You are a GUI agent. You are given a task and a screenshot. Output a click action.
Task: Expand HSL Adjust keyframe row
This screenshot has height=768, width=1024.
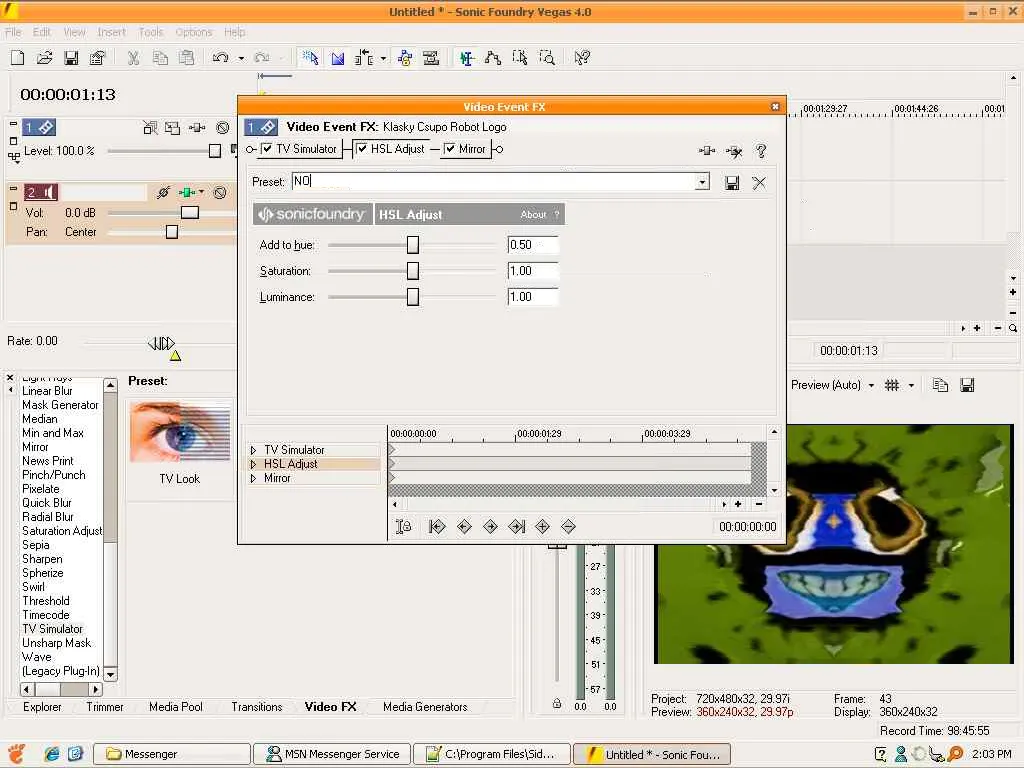click(253, 464)
